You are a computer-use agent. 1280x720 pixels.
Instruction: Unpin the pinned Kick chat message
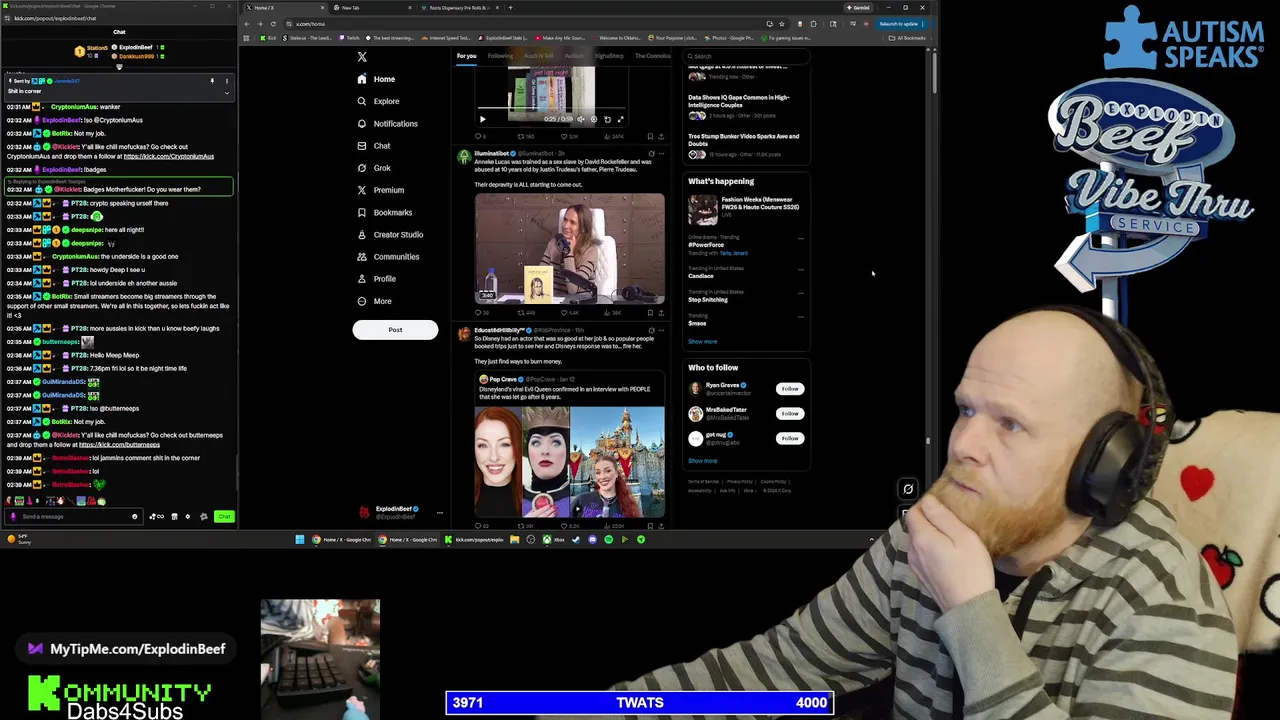click(x=212, y=81)
